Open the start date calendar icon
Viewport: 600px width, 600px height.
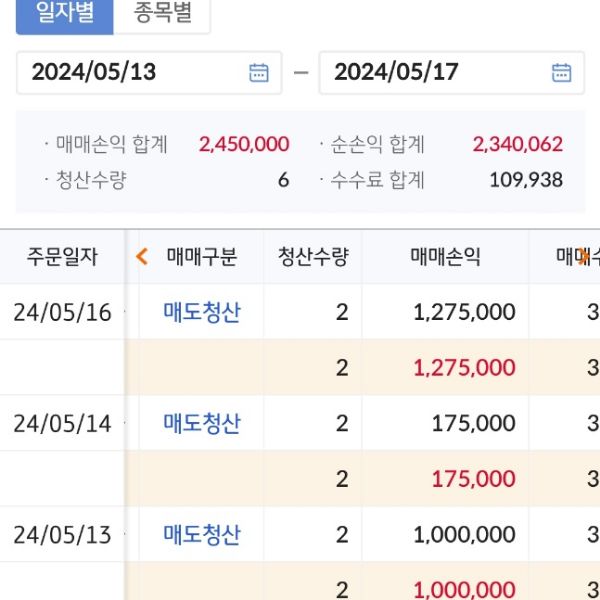[x=259, y=72]
